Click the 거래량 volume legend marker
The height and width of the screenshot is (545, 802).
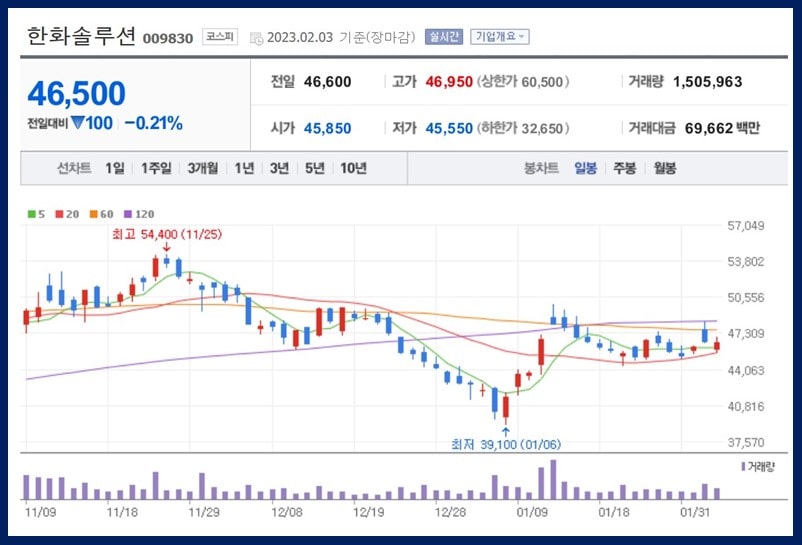coord(743,467)
